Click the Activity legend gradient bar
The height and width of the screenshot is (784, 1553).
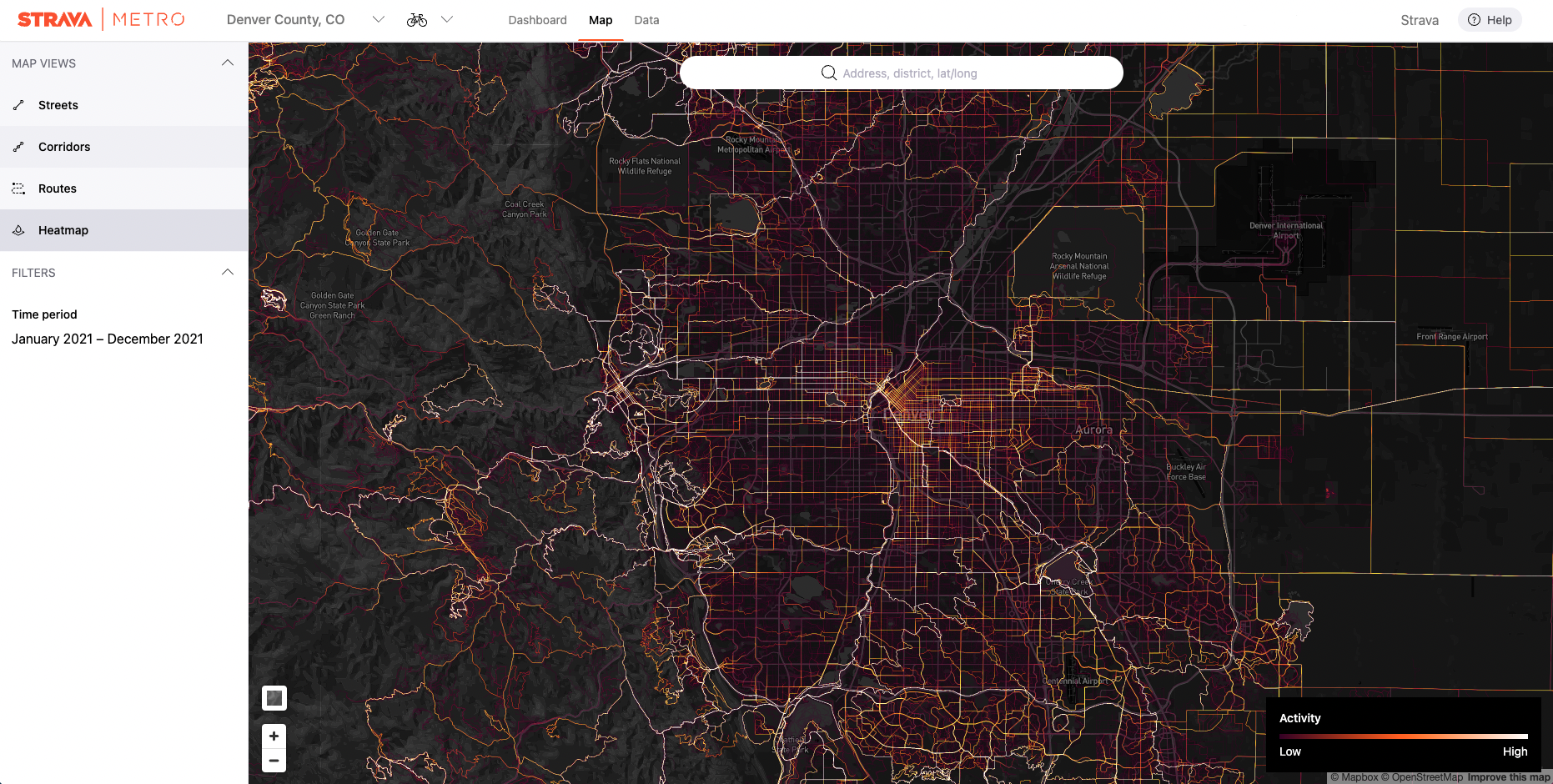[x=1404, y=736]
